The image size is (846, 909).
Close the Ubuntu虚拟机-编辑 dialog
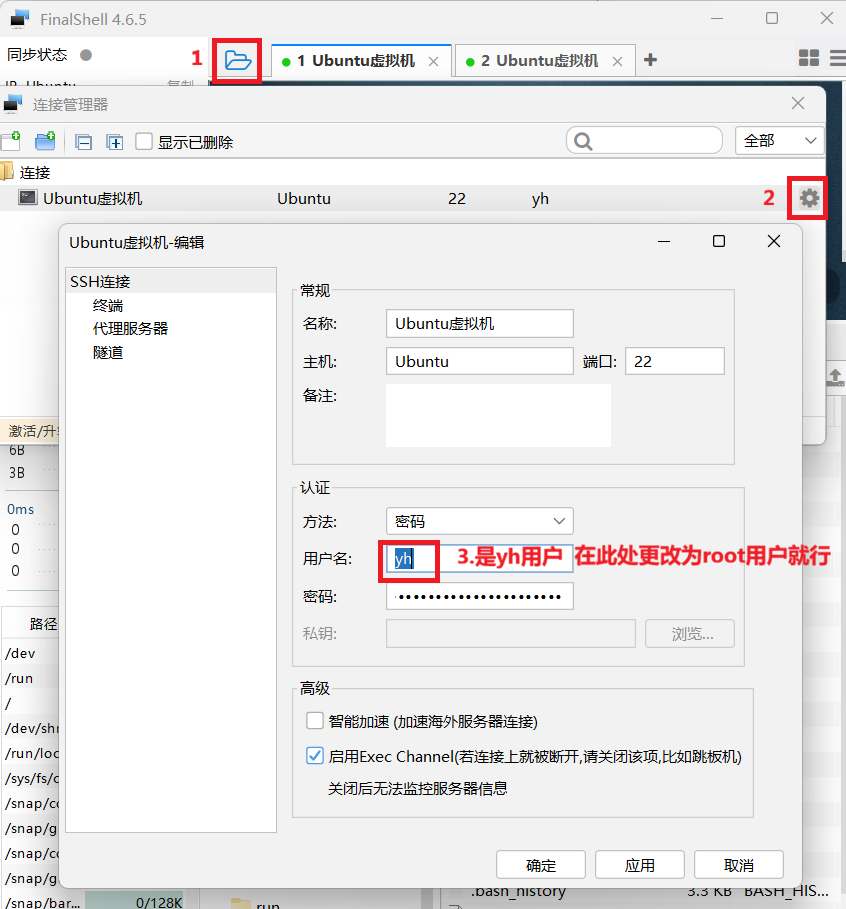(x=774, y=241)
